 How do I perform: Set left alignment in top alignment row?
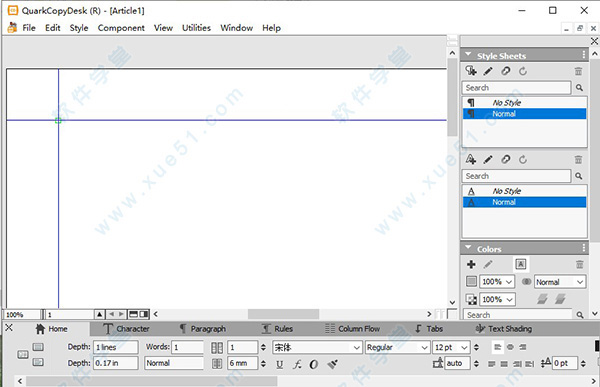[497, 347]
